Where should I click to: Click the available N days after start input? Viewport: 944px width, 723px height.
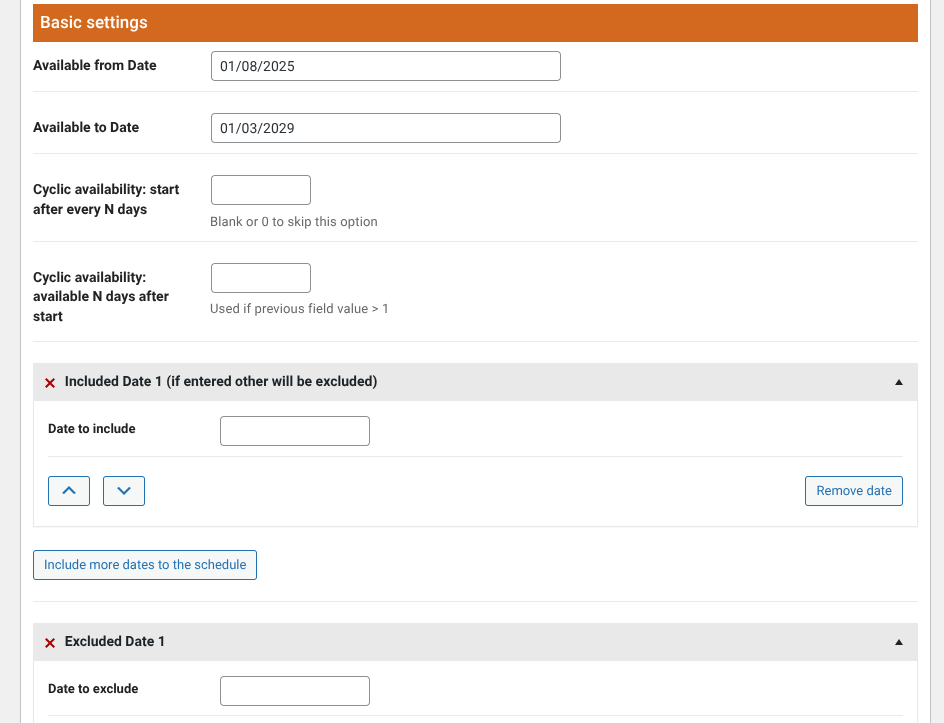click(x=260, y=278)
